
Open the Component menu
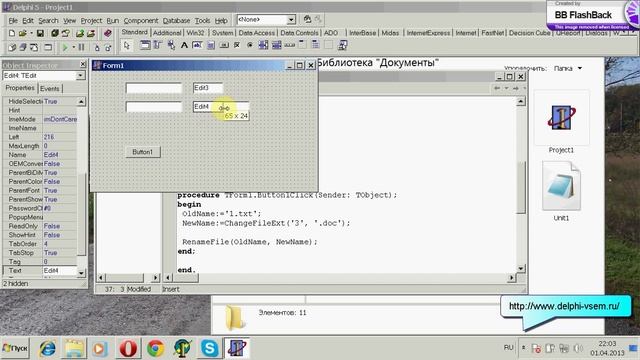pyautogui.click(x=141, y=20)
